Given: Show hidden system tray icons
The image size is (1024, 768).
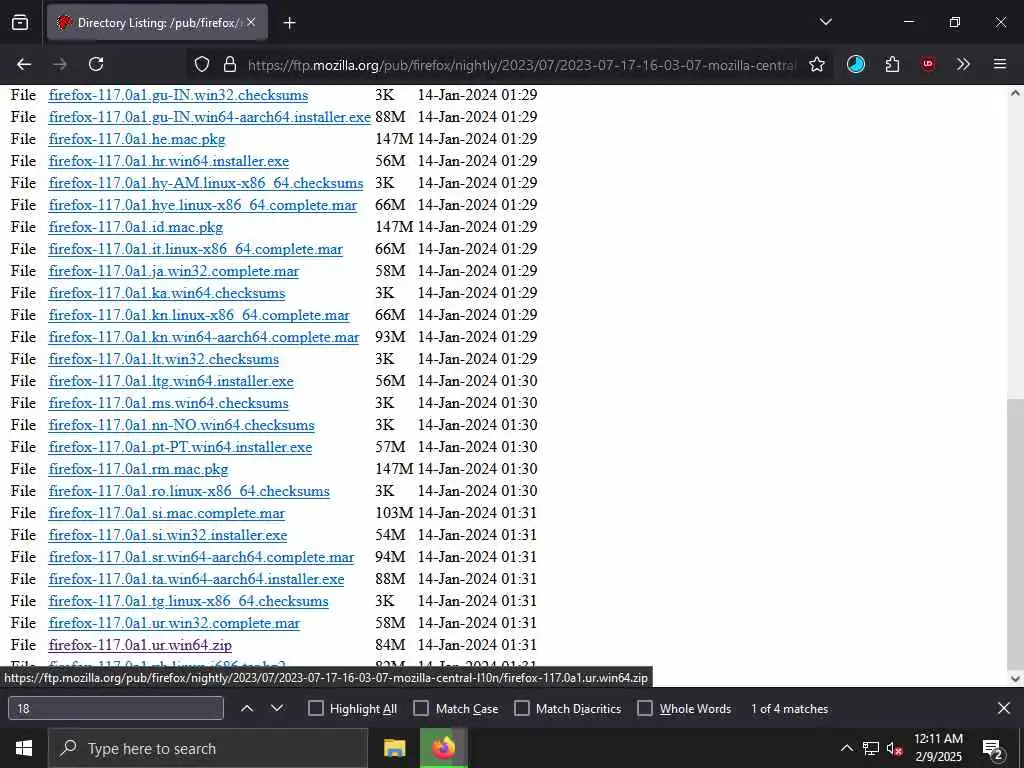Looking at the screenshot, I should coord(846,748).
